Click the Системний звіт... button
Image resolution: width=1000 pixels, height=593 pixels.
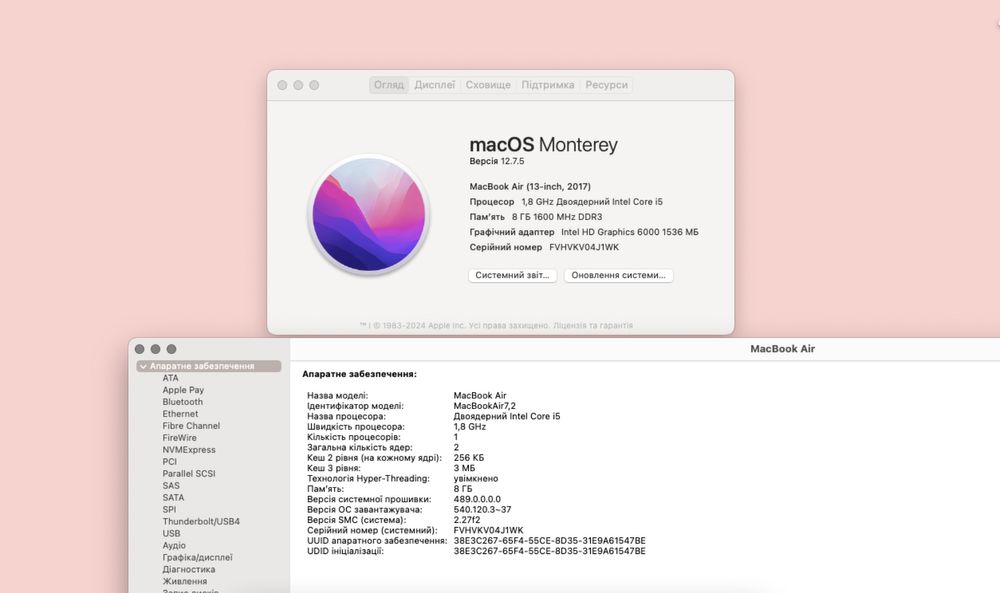[513, 275]
